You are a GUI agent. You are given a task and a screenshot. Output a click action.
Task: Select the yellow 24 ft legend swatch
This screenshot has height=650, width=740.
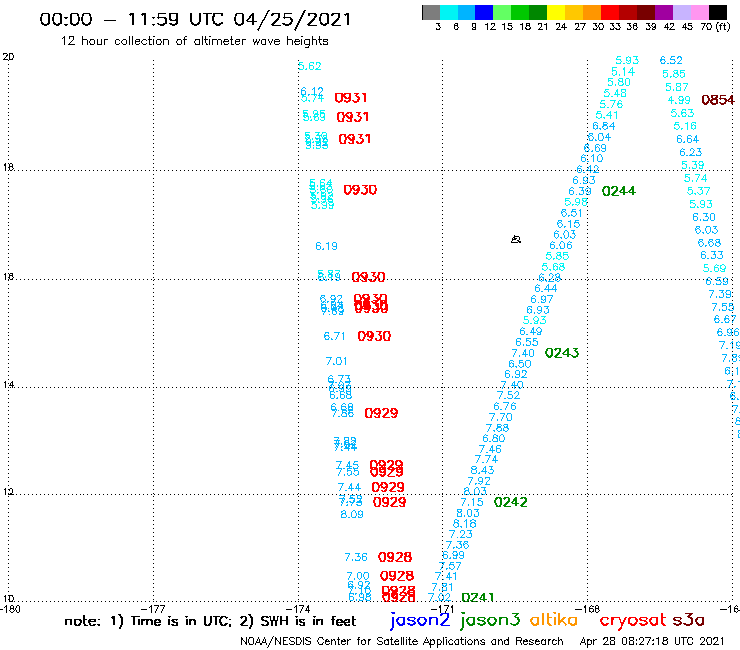click(x=556, y=12)
